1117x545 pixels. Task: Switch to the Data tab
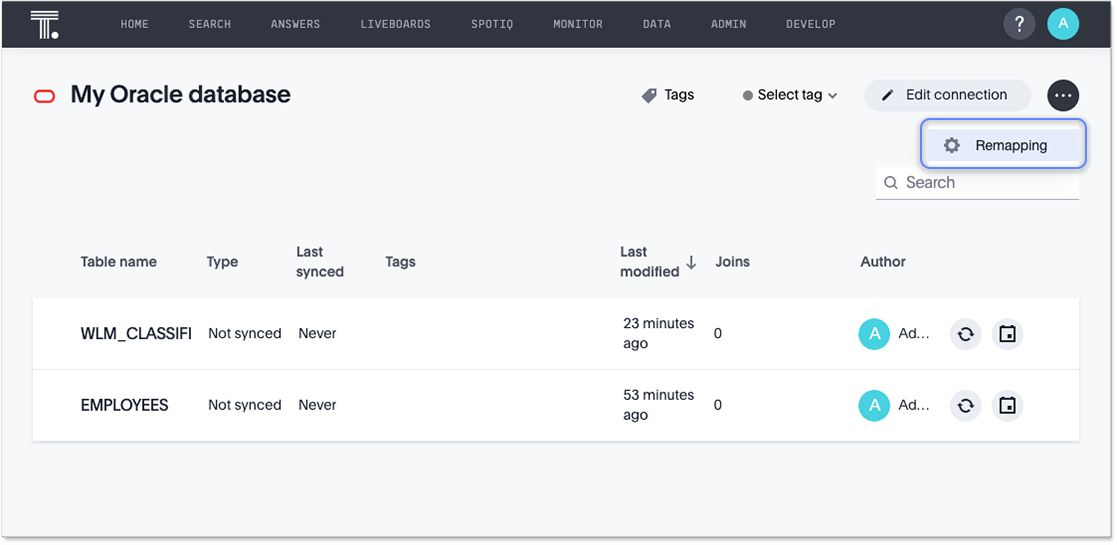click(657, 24)
